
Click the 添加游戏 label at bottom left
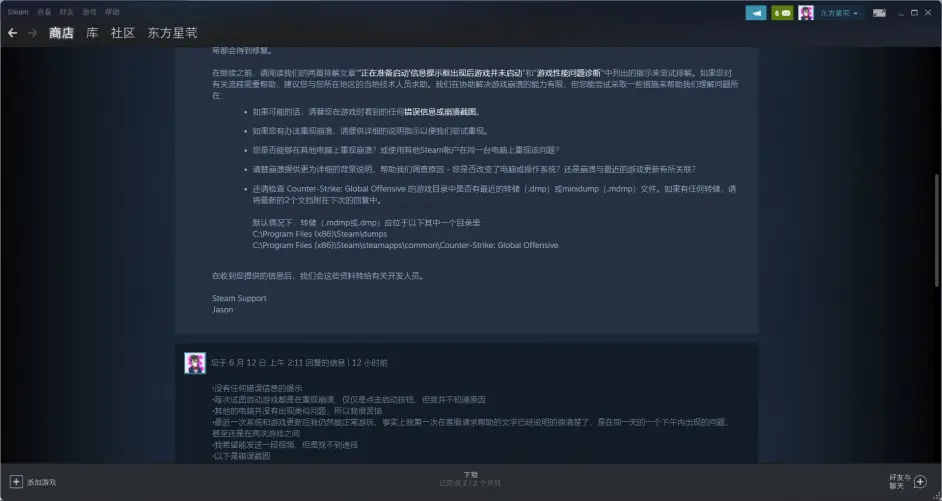coord(41,482)
